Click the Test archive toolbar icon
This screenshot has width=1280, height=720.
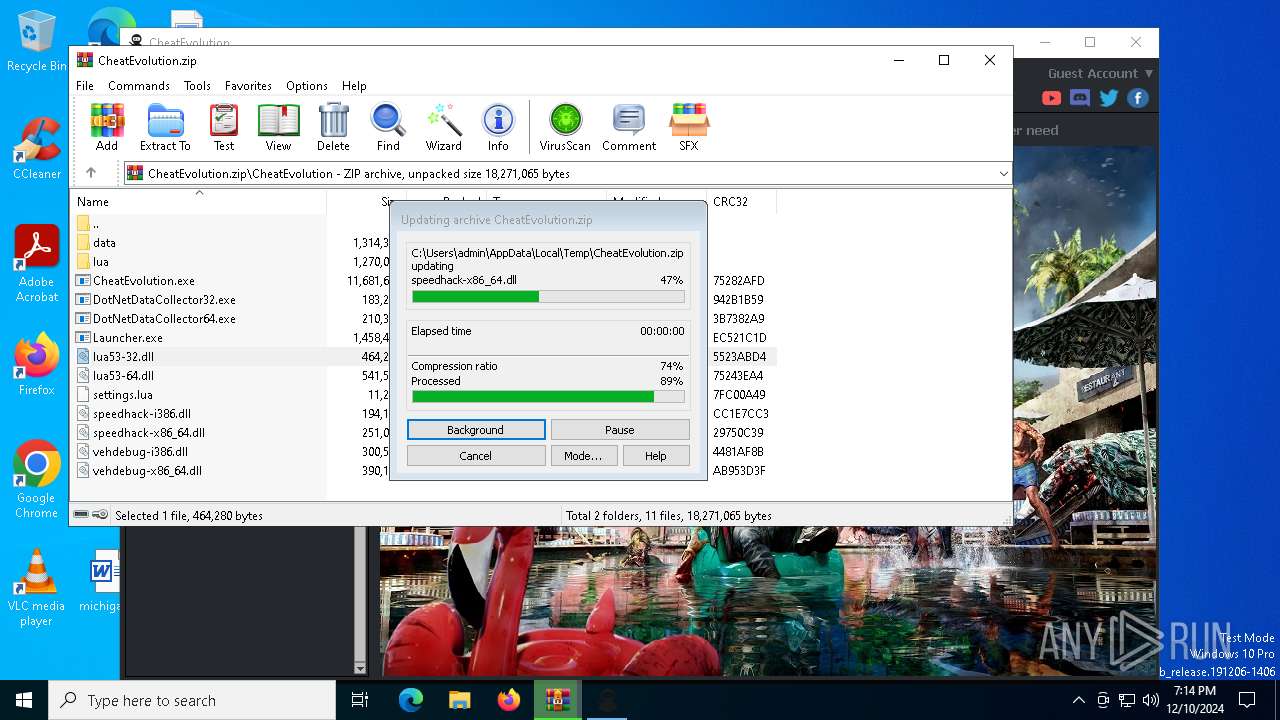pyautogui.click(x=224, y=127)
